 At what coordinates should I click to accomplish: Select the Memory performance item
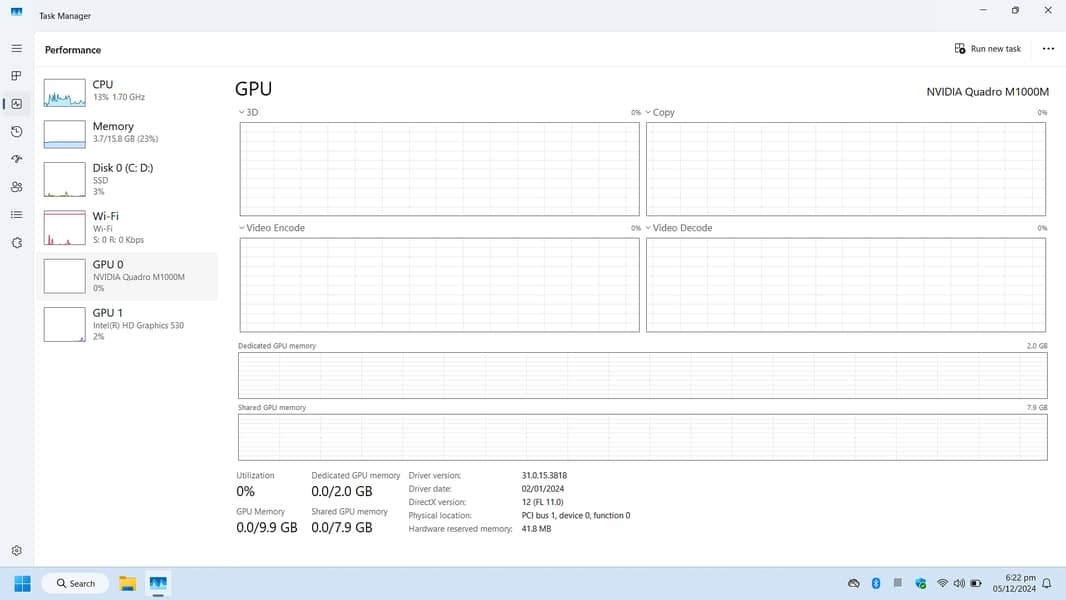pyautogui.click(x=126, y=132)
